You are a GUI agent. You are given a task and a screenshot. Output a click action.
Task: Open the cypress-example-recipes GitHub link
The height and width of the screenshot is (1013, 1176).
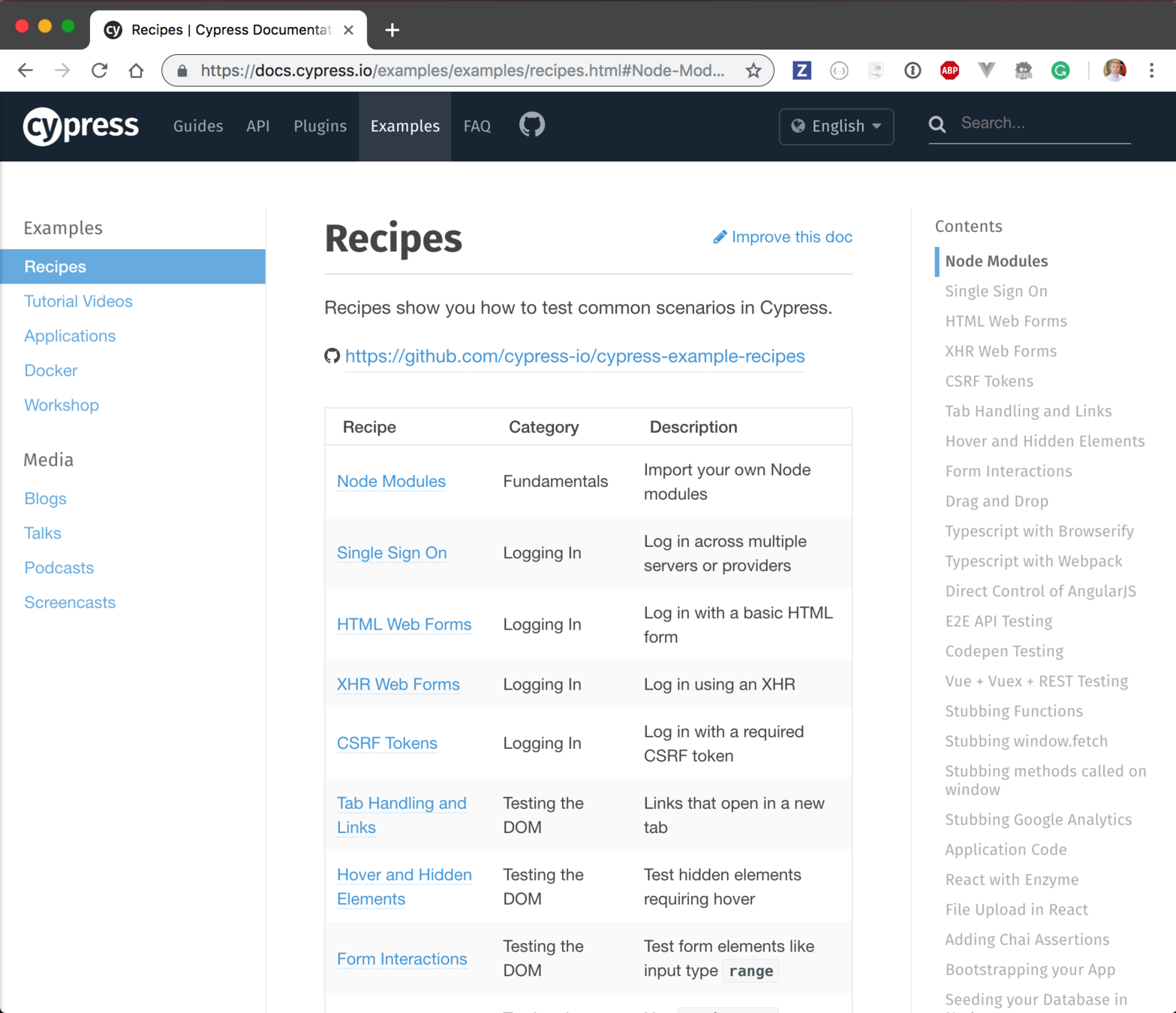click(x=575, y=356)
